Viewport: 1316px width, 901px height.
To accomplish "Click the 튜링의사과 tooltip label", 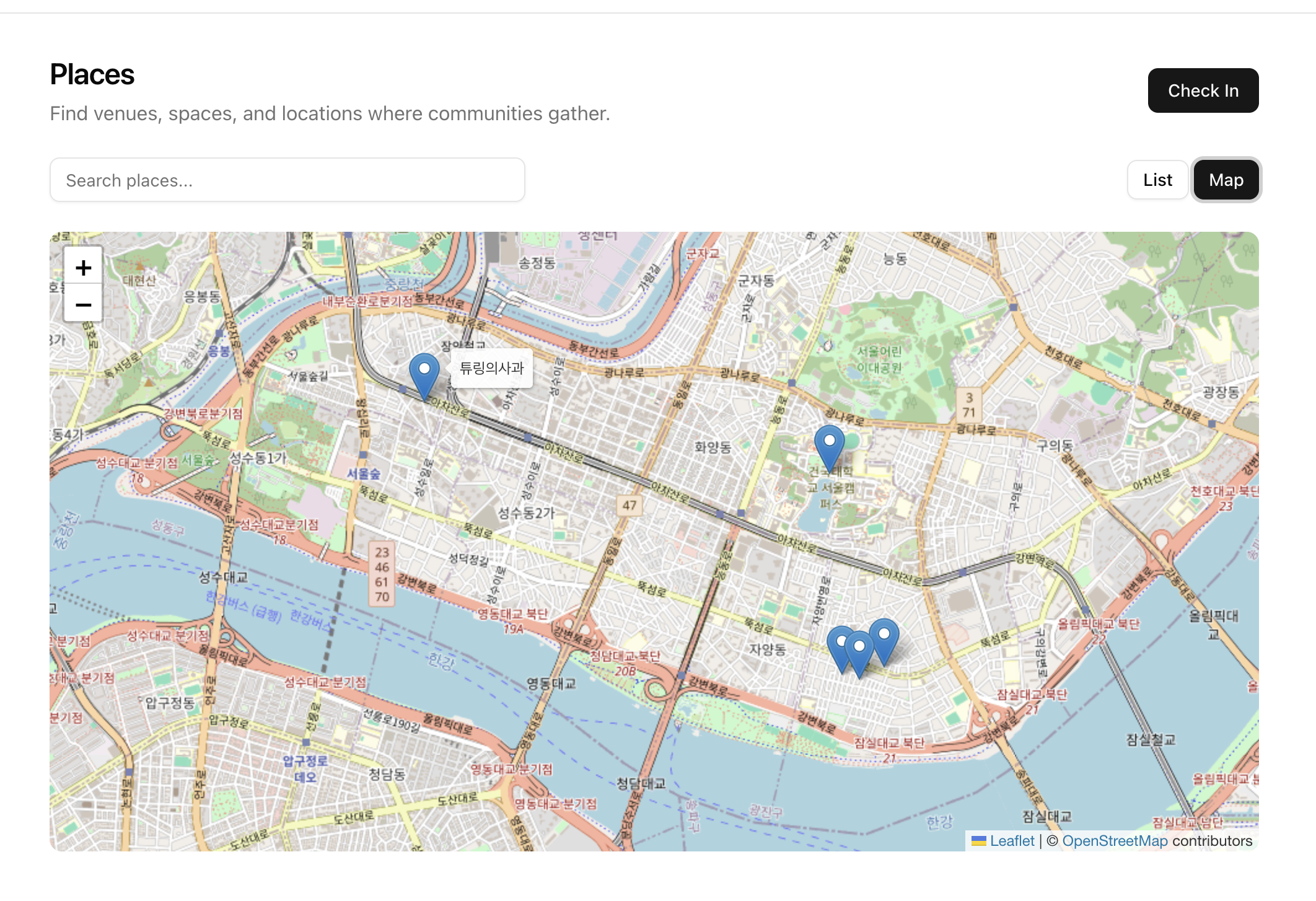I will [x=491, y=368].
